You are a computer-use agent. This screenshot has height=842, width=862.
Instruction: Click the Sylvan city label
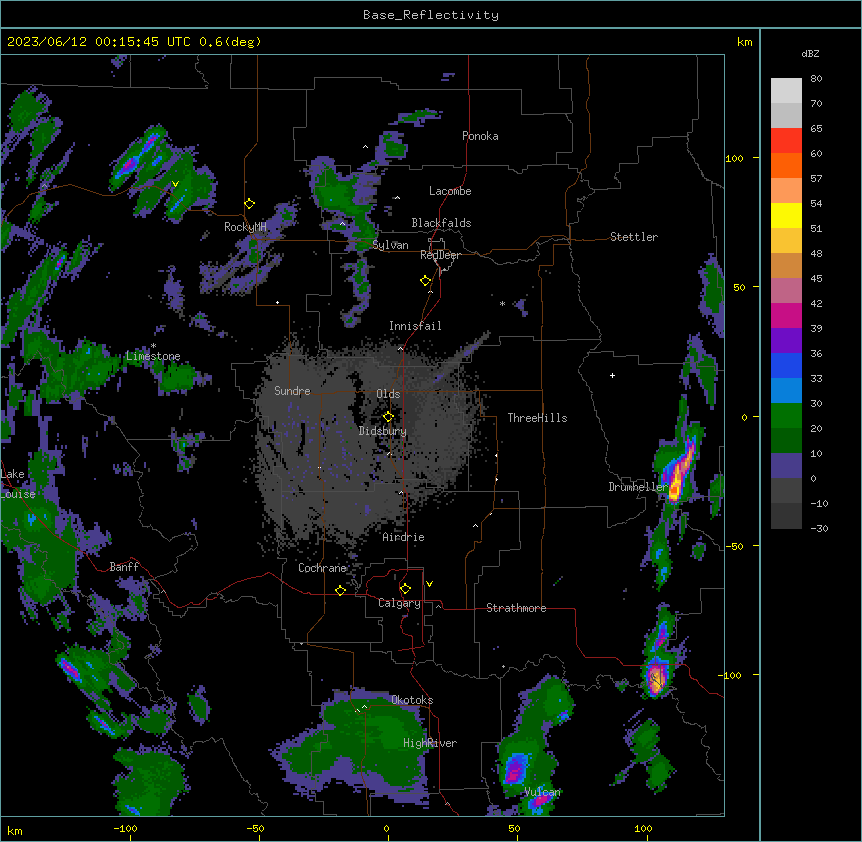(390, 245)
